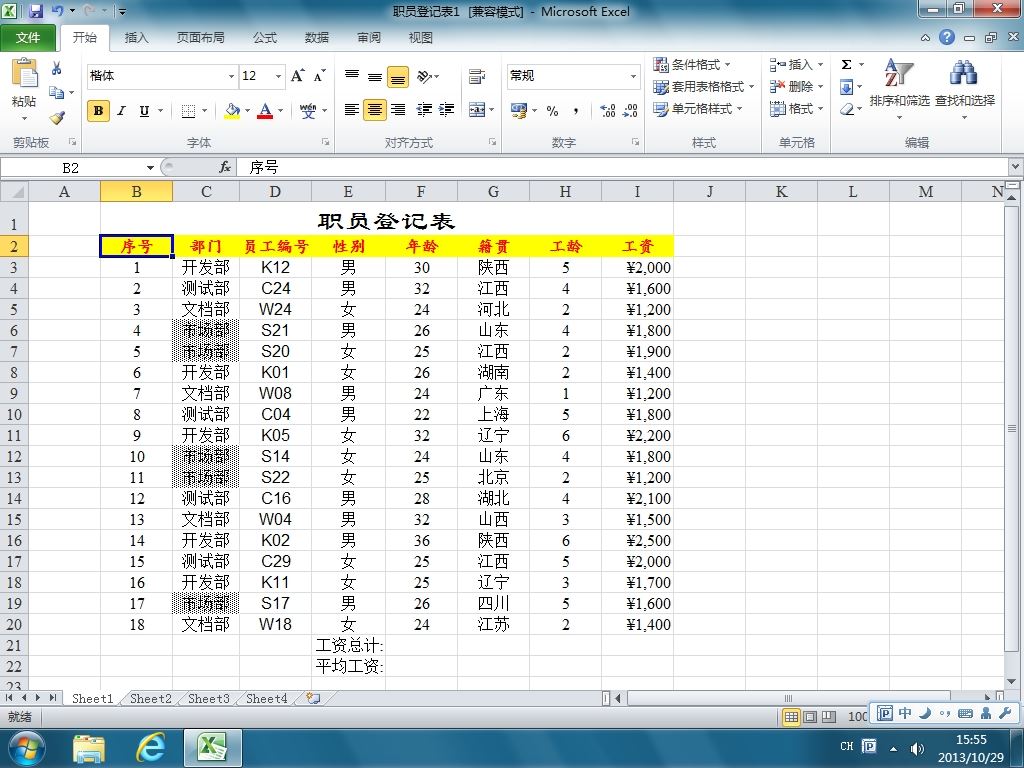Click the borders icon
The height and width of the screenshot is (768, 1024).
(188, 111)
